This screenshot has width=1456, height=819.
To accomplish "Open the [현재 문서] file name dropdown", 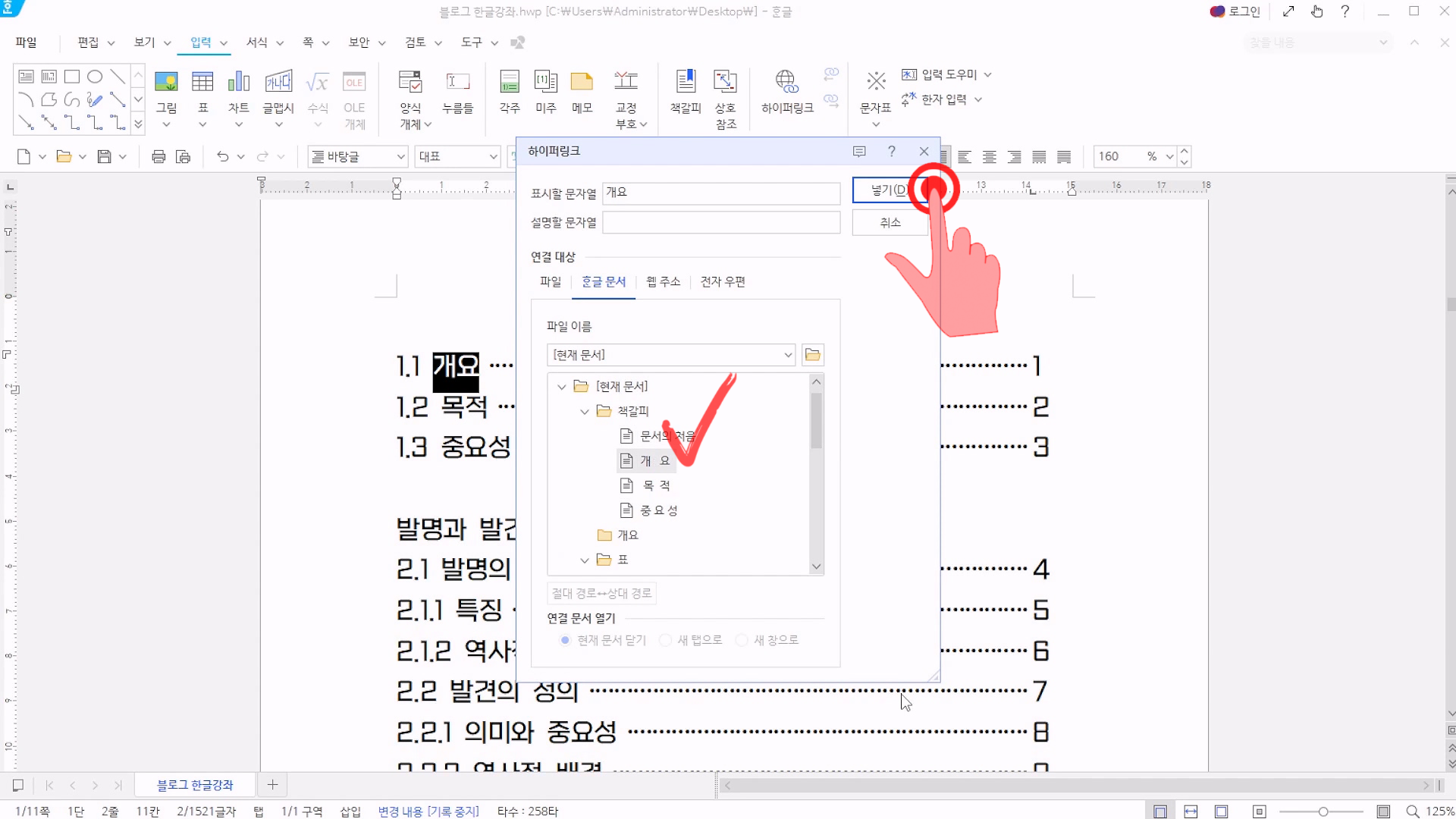I will tap(788, 355).
